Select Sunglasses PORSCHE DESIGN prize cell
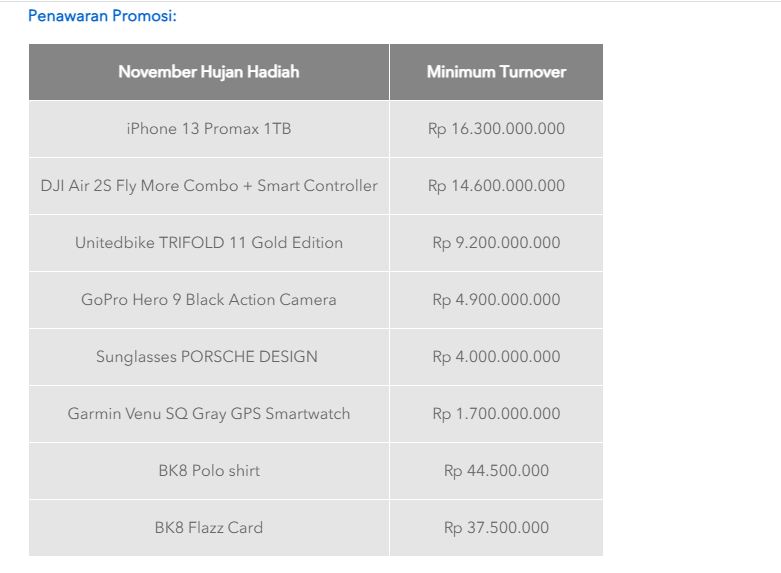This screenshot has width=781, height=573. point(209,357)
